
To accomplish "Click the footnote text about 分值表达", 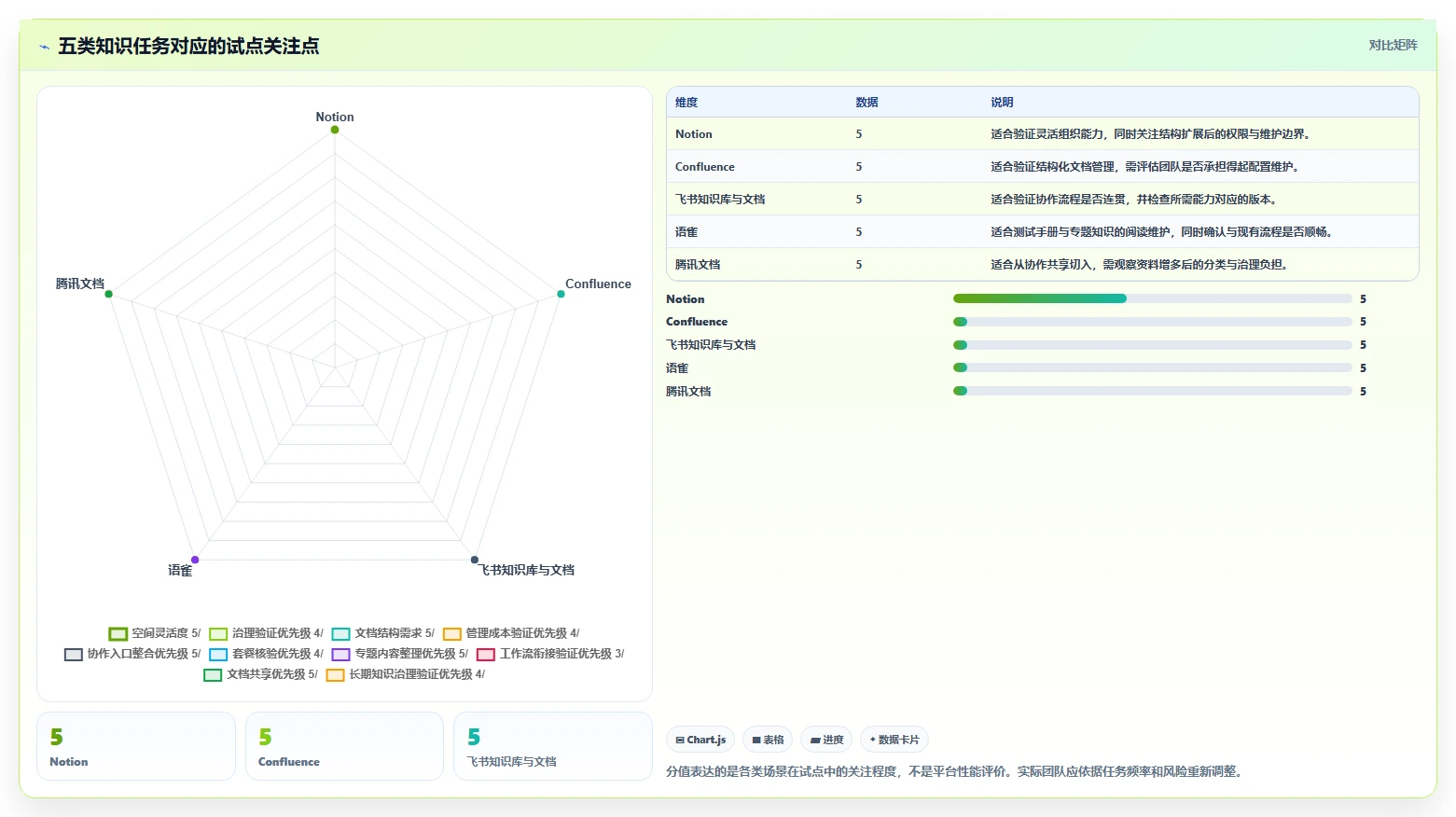I will pos(956,771).
